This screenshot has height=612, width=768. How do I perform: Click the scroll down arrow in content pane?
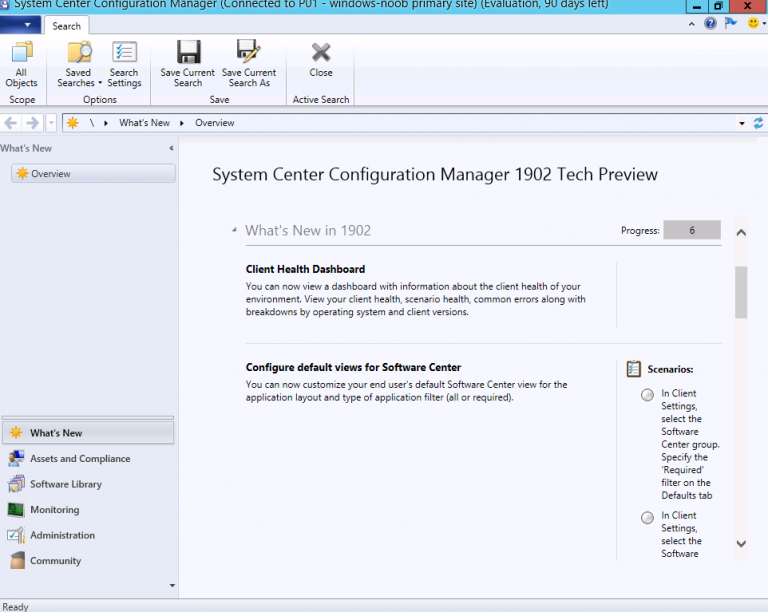(741, 543)
